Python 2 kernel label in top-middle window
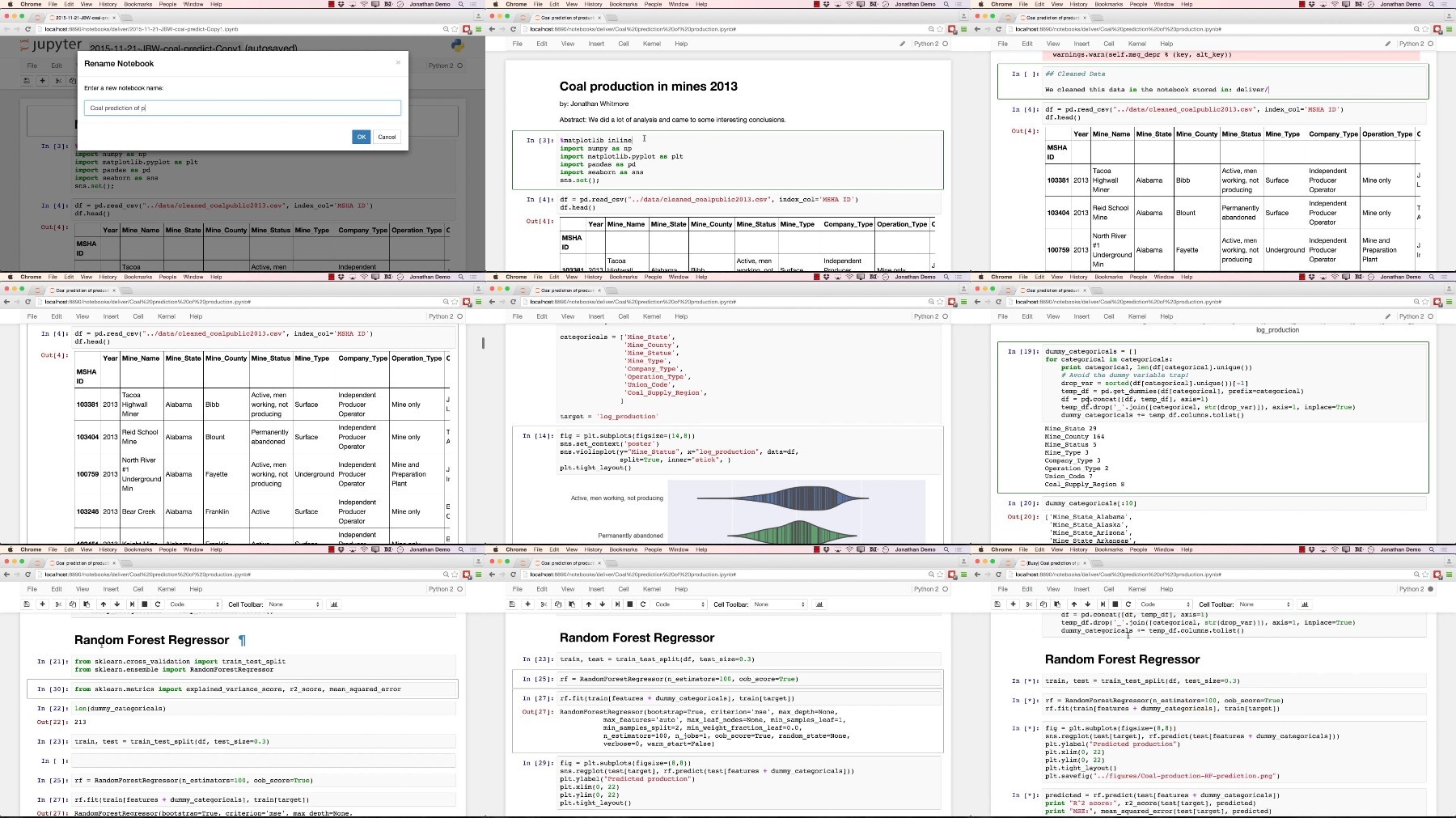 926,44
